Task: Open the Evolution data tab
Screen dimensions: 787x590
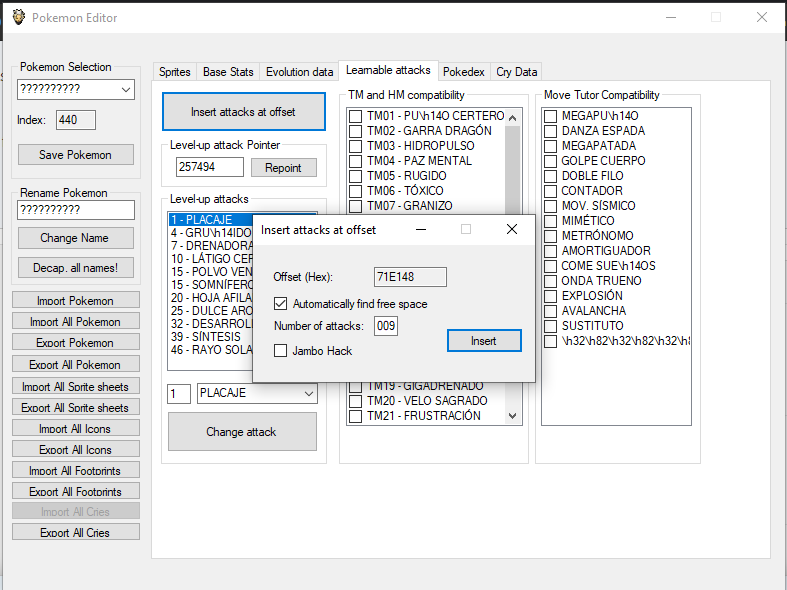Action: 299,72
